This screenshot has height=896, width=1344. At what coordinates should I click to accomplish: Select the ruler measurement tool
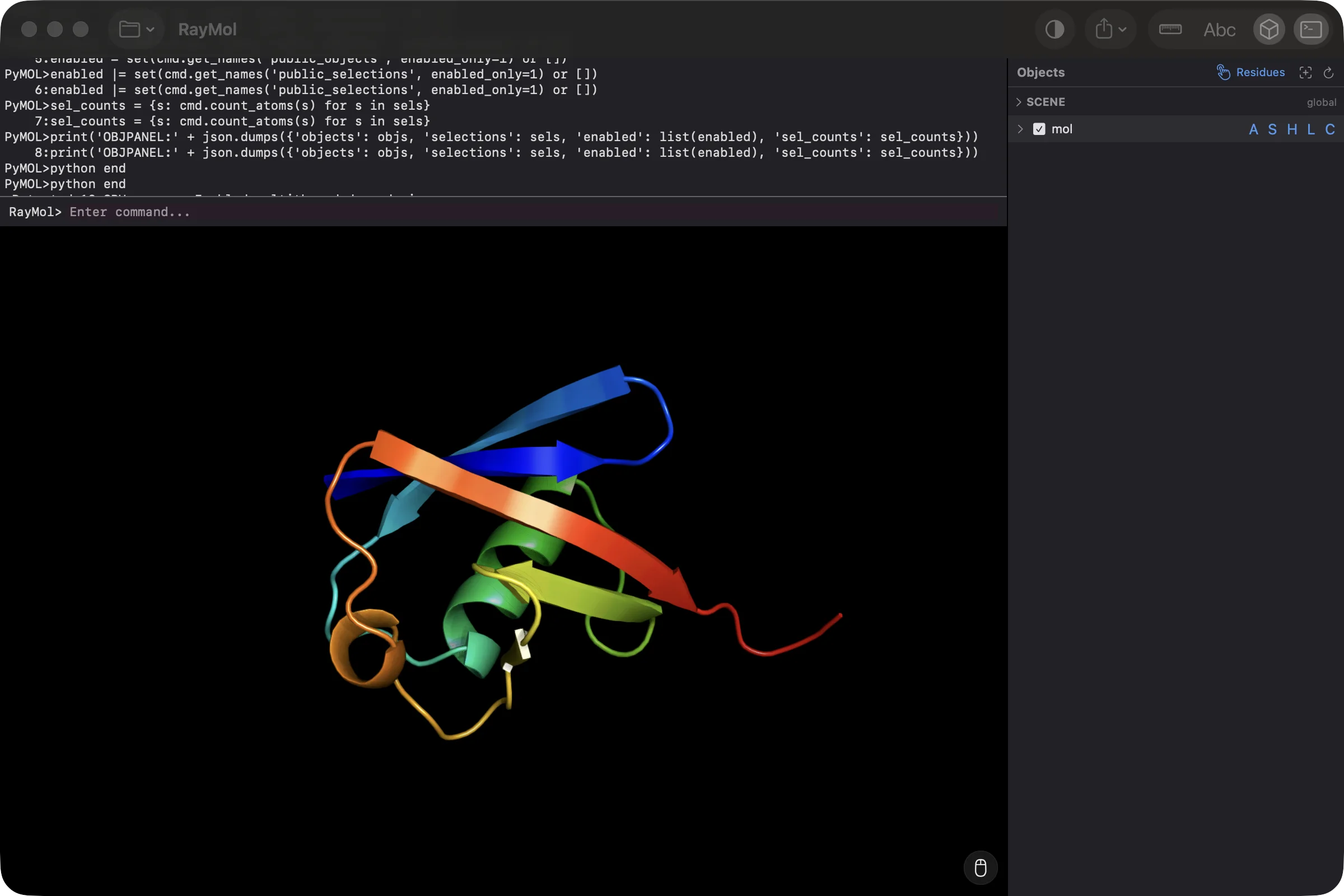(x=1170, y=29)
